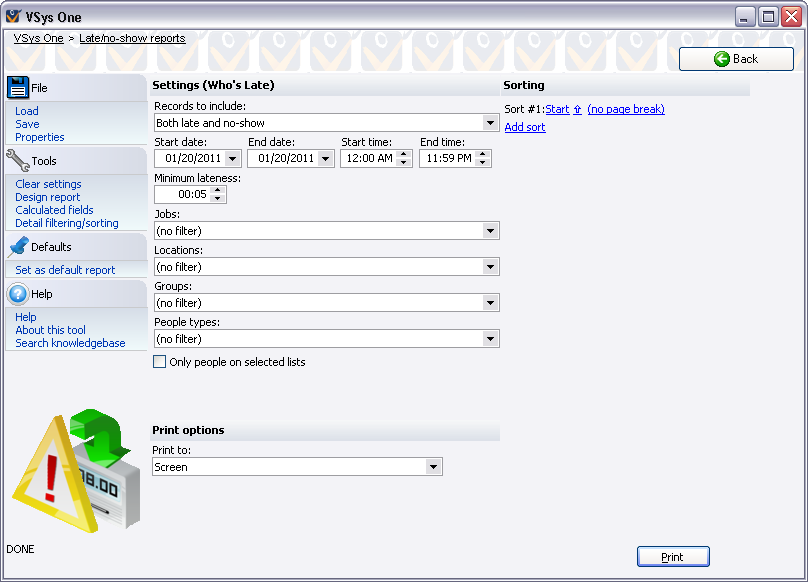This screenshot has height=582, width=808.
Task: Select Design report in Tools menu
Action: coord(48,197)
